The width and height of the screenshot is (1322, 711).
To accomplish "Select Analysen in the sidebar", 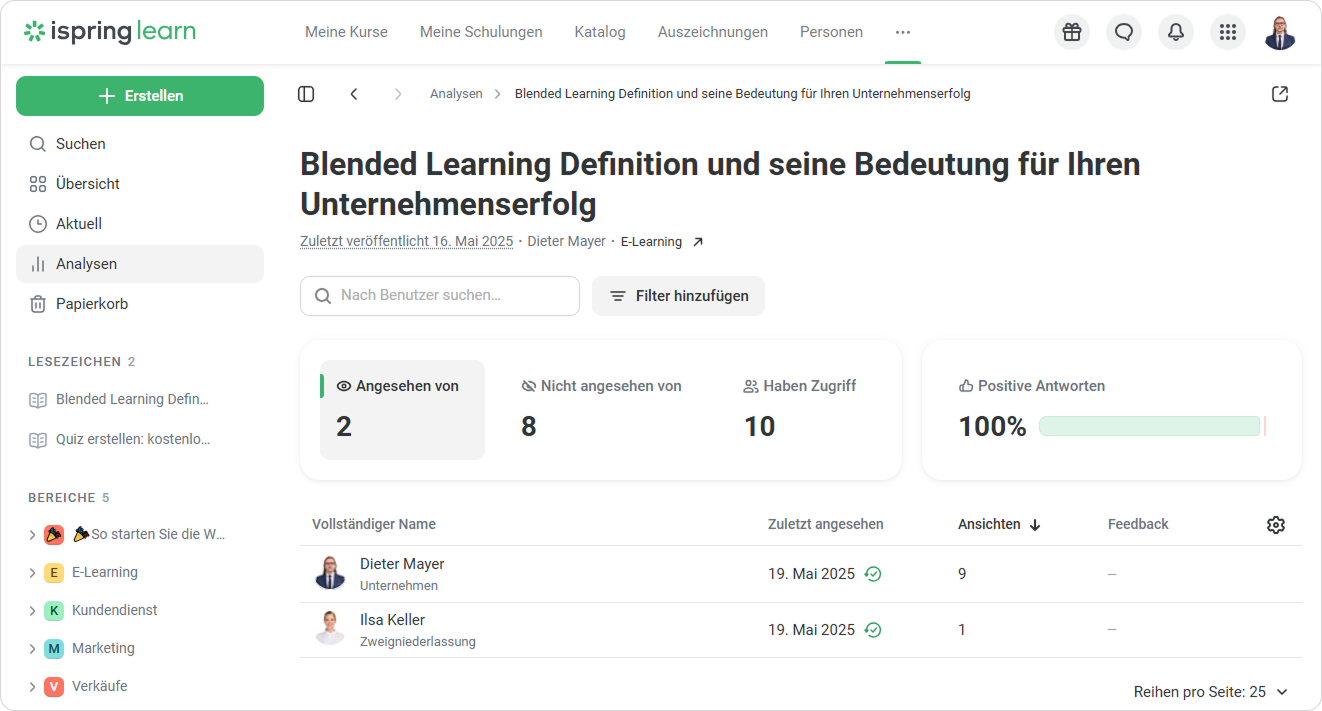I will pos(140,264).
